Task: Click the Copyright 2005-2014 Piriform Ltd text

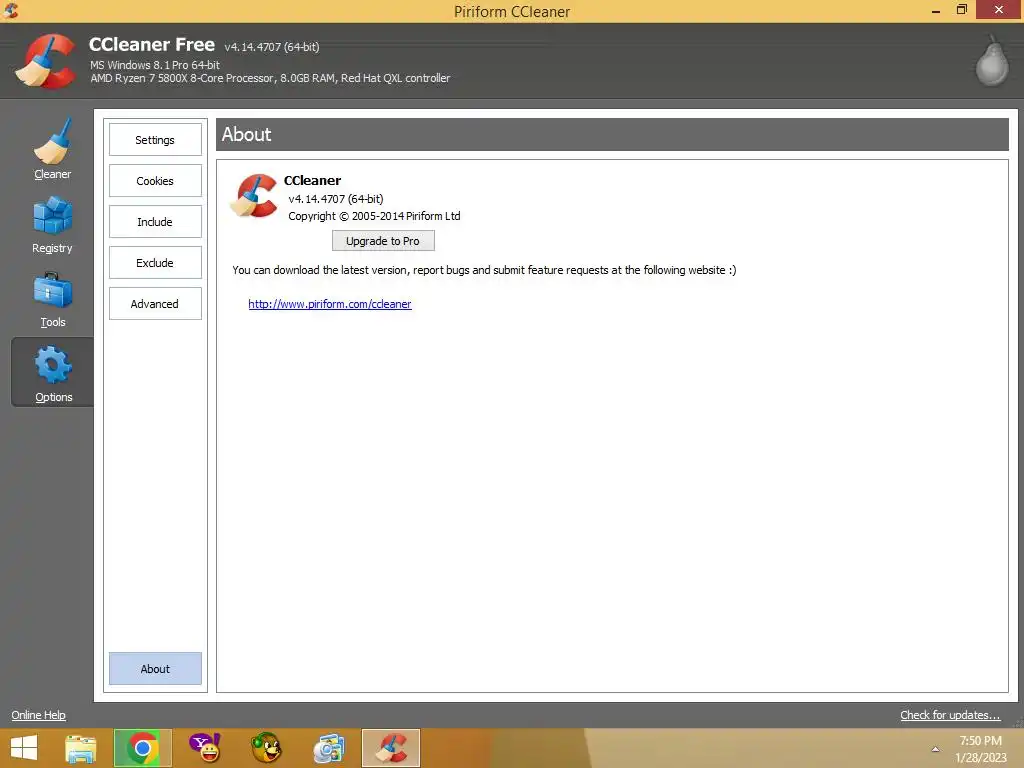Action: pyautogui.click(x=374, y=216)
